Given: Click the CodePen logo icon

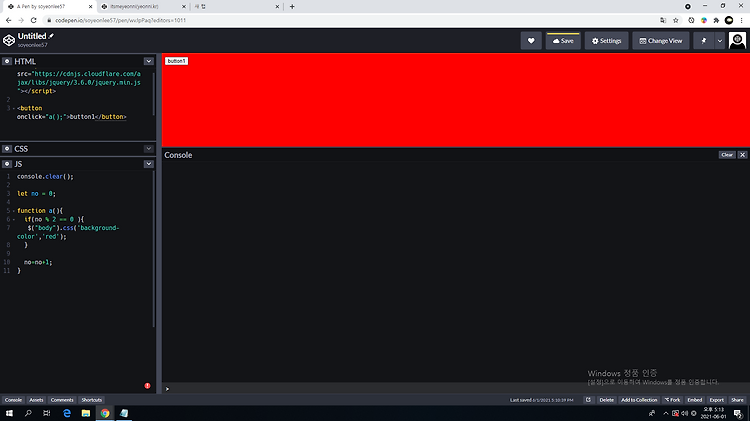Looking at the screenshot, I should 9,41.
